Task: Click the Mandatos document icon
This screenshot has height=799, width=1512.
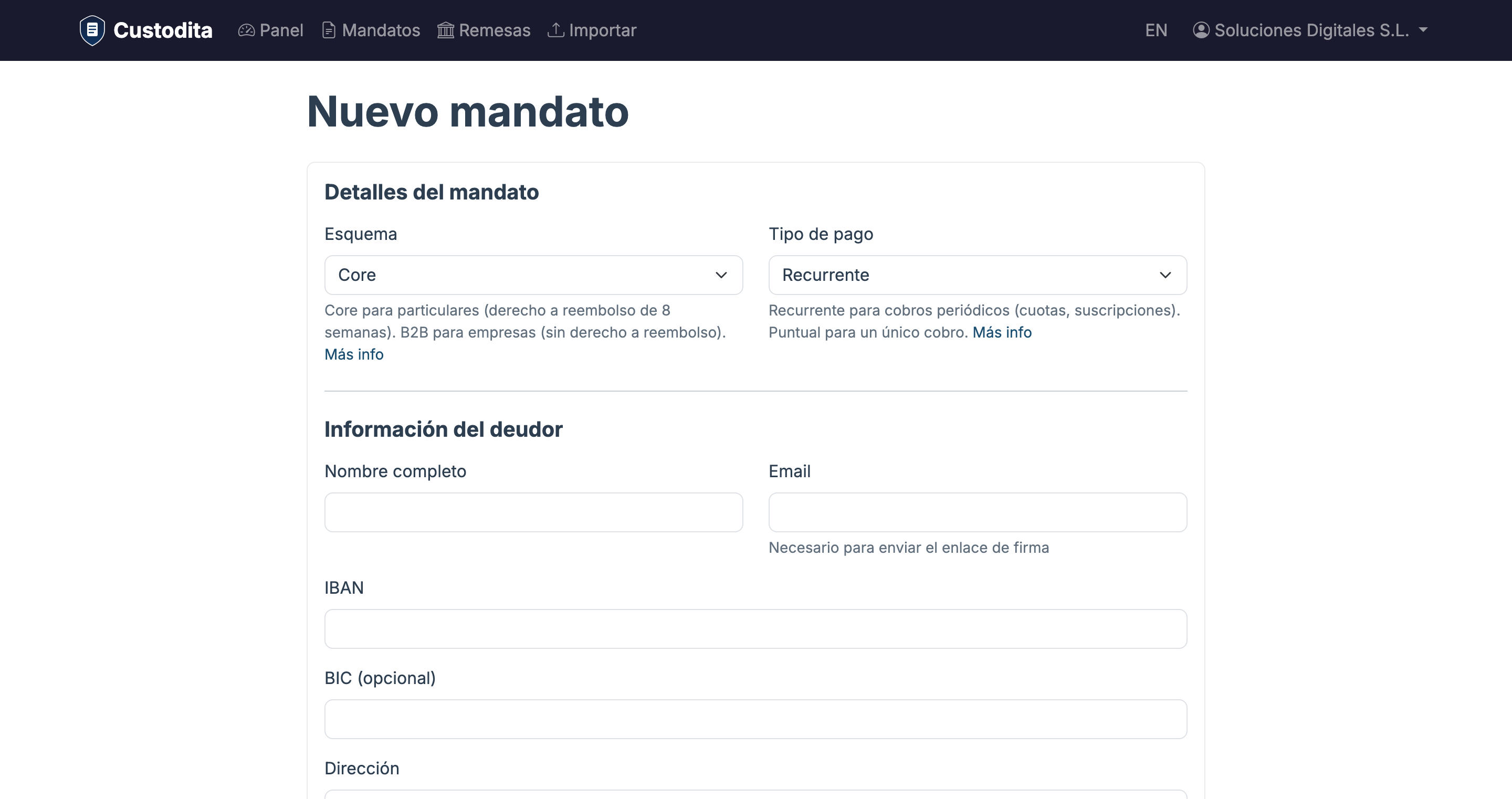Action: [x=329, y=30]
